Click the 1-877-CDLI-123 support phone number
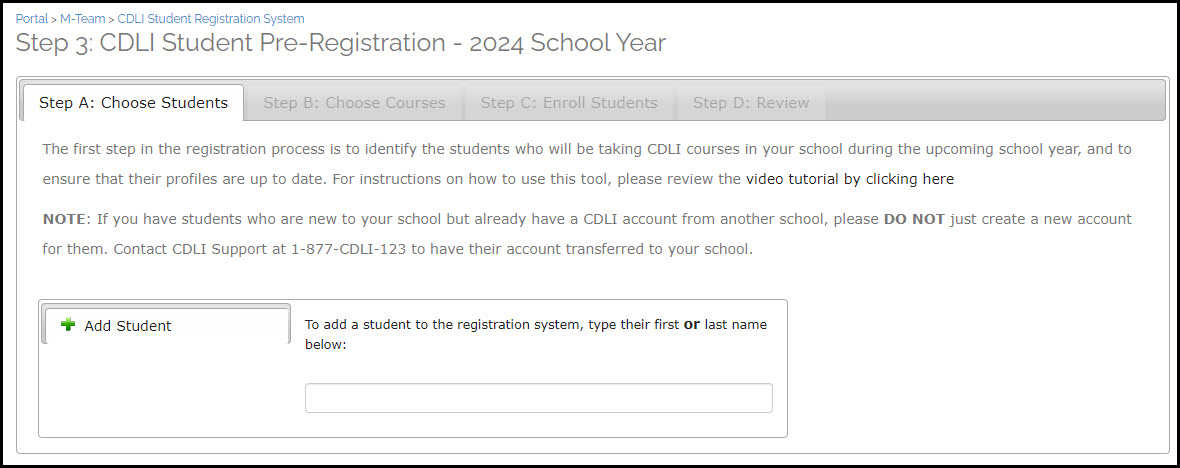 point(349,250)
